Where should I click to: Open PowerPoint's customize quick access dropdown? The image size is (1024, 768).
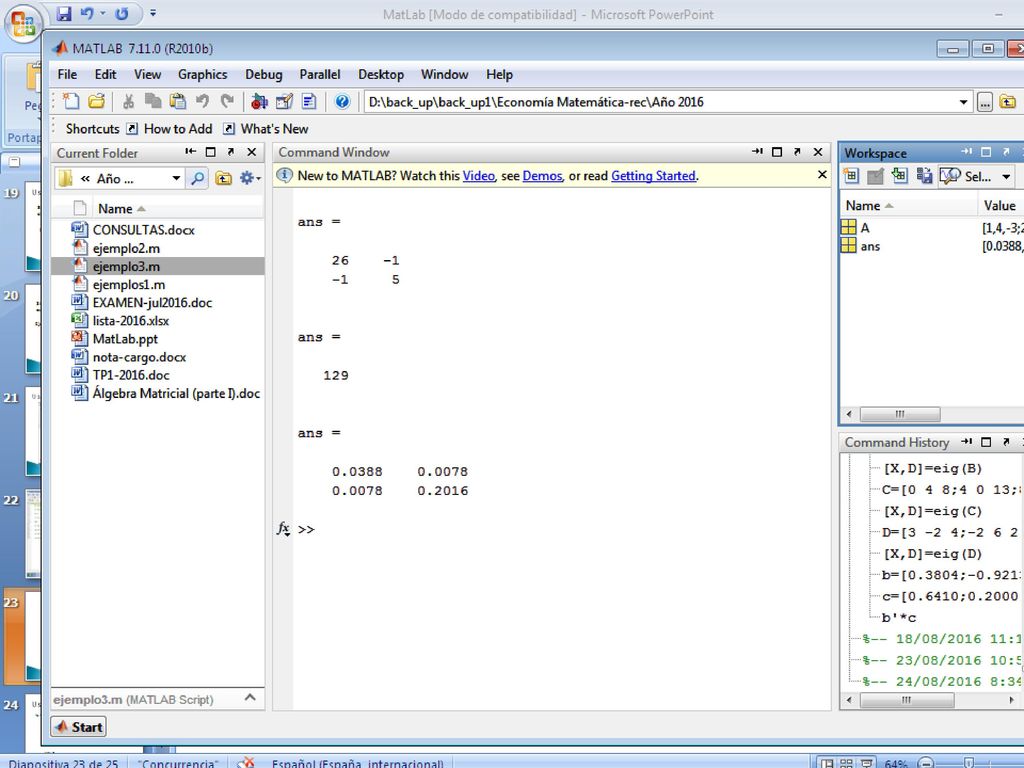[153, 13]
